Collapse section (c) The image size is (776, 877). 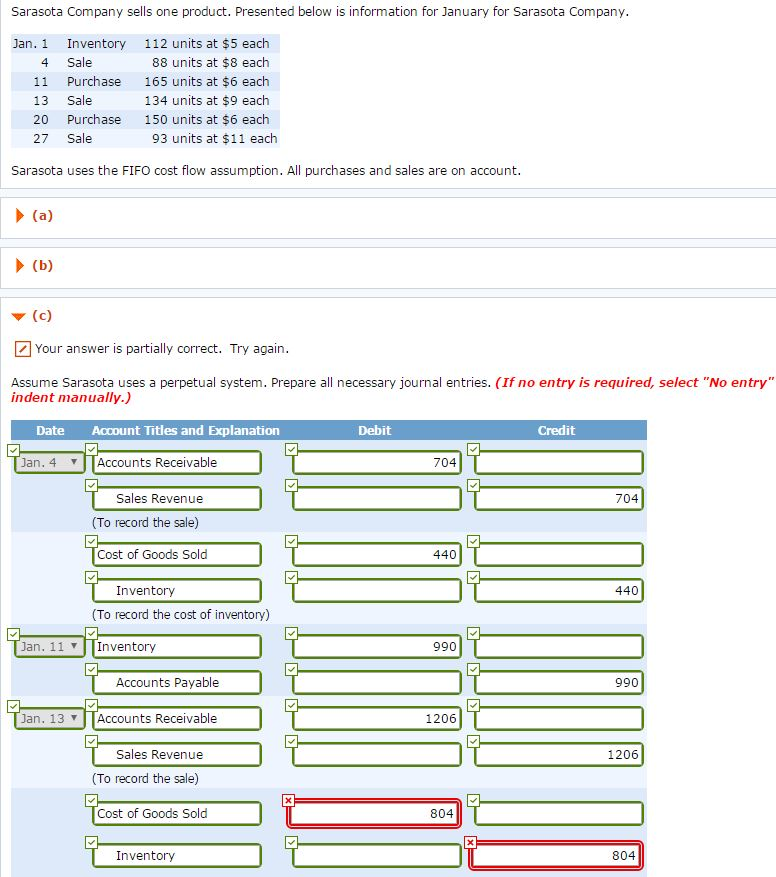pyautogui.click(x=18, y=316)
